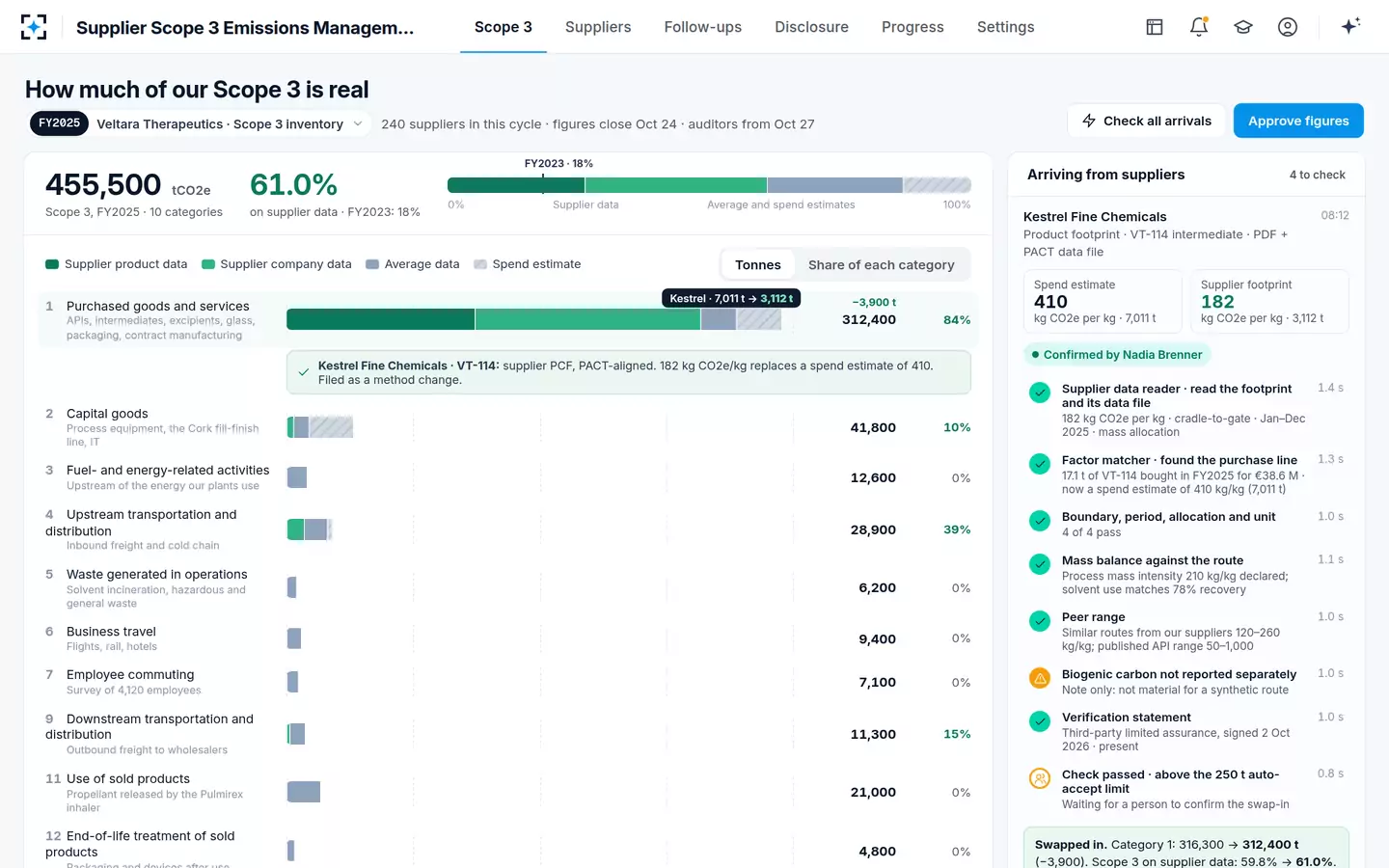Click the graduation cap learning icon
This screenshot has height=868, width=1389.
click(x=1243, y=27)
